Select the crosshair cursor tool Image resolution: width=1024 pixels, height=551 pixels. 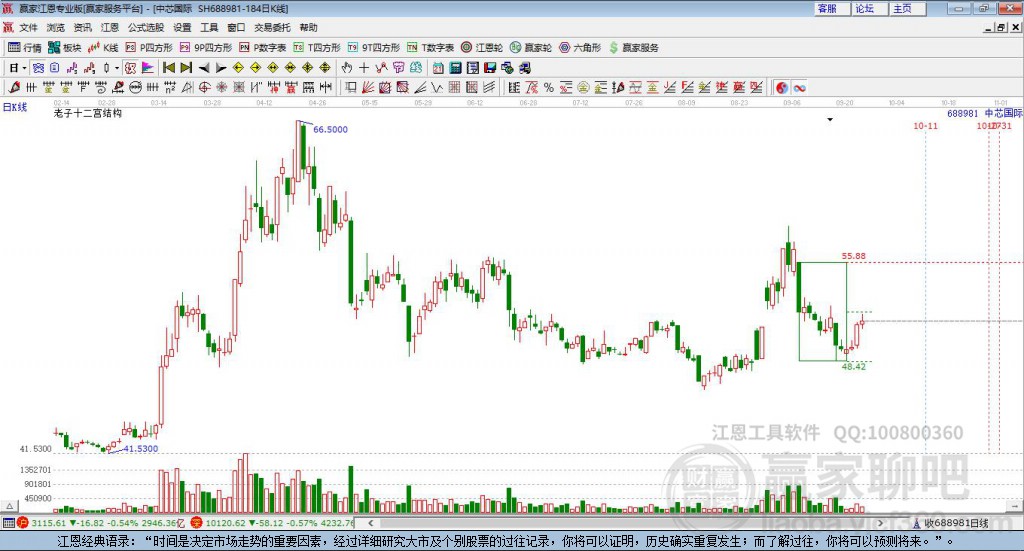[364, 67]
